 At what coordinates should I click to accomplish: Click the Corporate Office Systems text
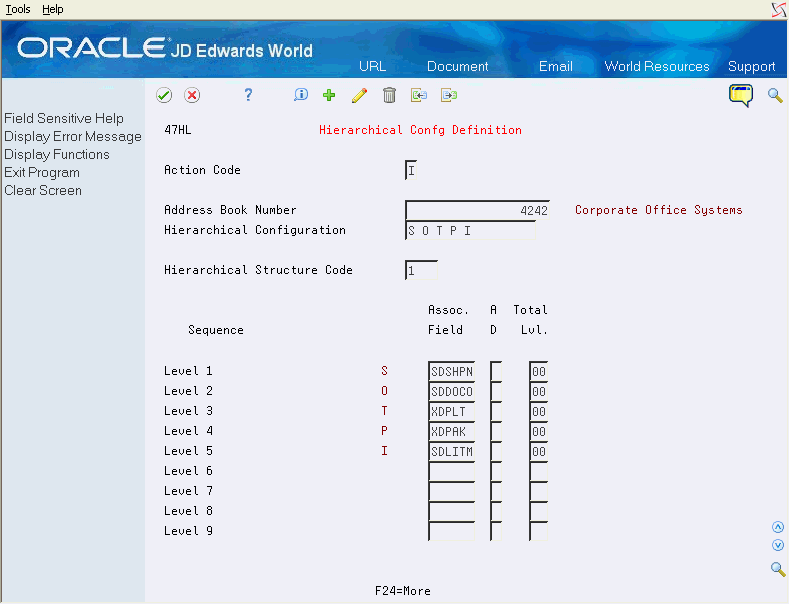659,210
